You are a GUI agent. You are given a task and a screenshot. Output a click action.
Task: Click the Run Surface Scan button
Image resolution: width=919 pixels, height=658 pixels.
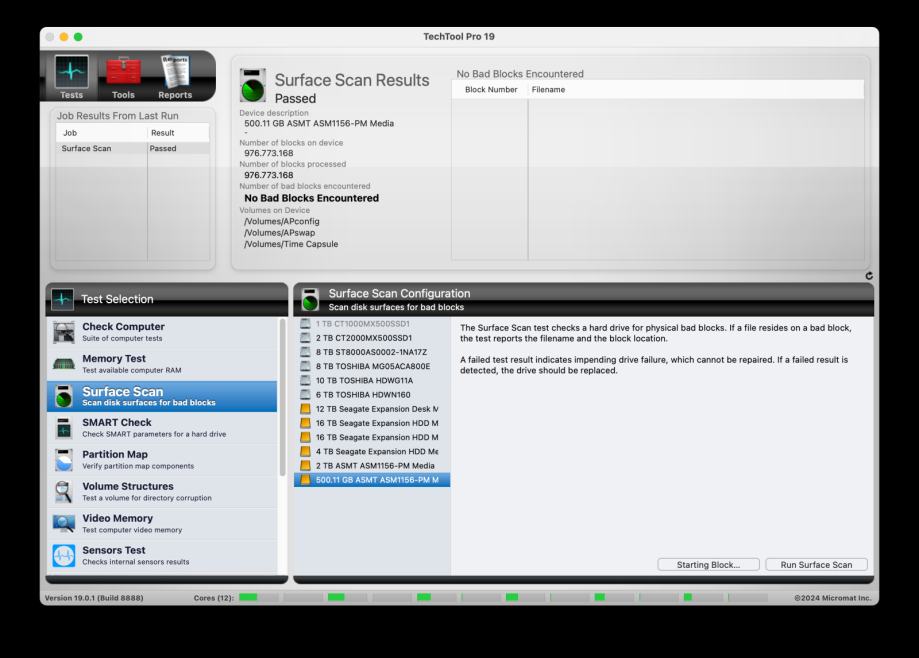coord(816,565)
